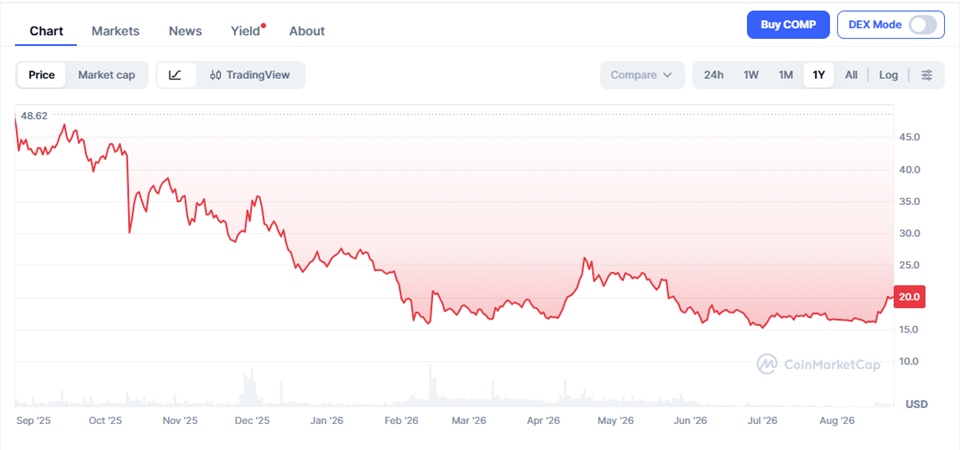The image size is (960, 450).
Task: Select Market cap chart type
Action: tap(107, 75)
